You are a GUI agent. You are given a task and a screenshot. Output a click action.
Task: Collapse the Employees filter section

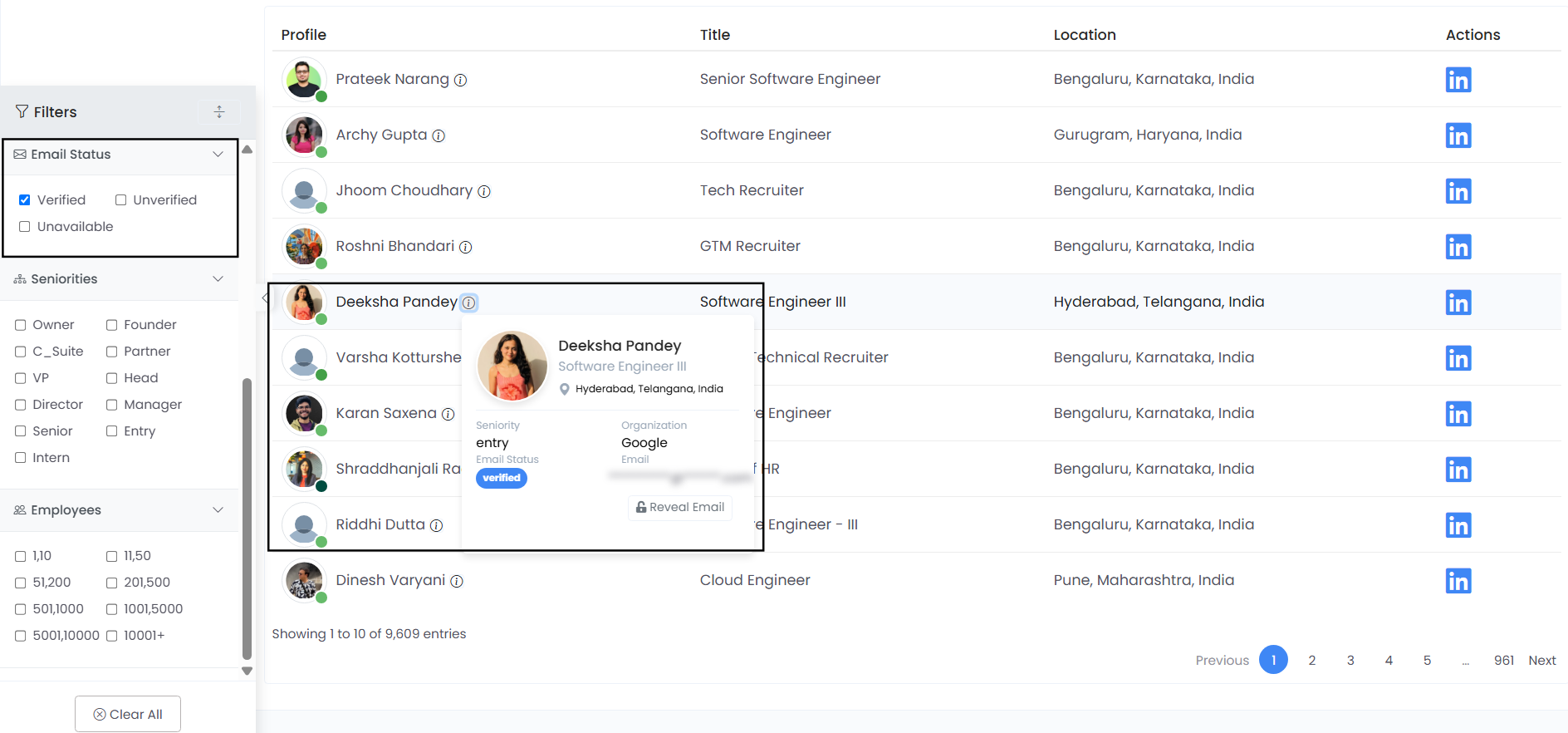[x=218, y=510]
